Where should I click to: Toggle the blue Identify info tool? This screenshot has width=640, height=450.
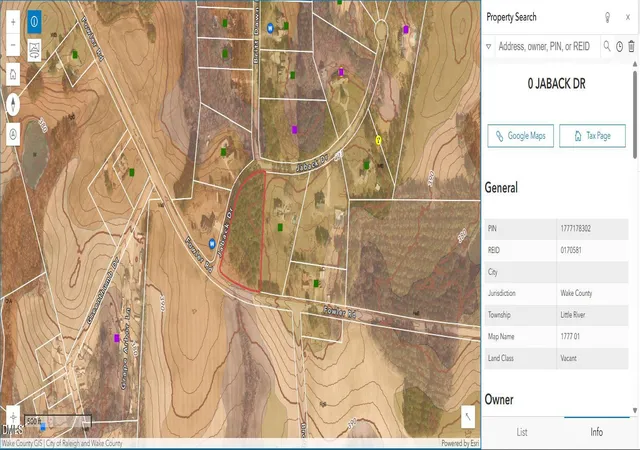[34, 22]
